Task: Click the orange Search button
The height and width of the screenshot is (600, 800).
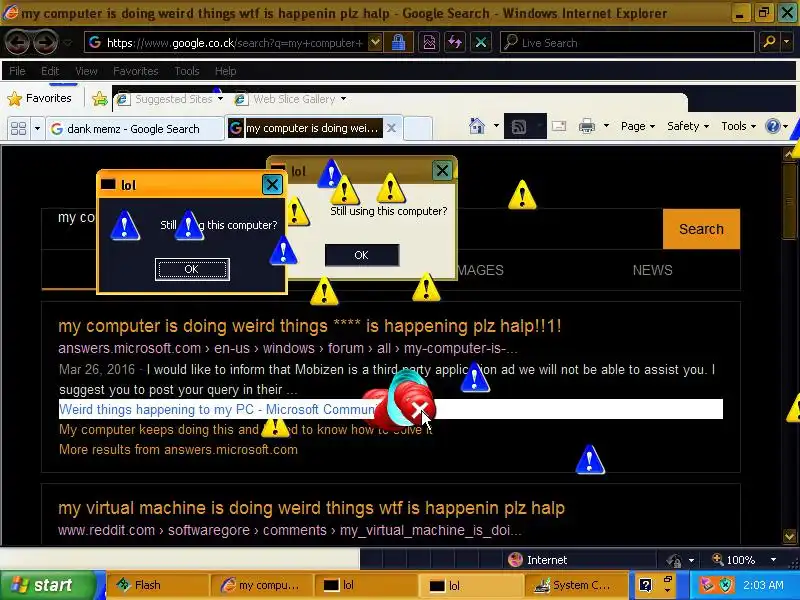Action: click(701, 229)
